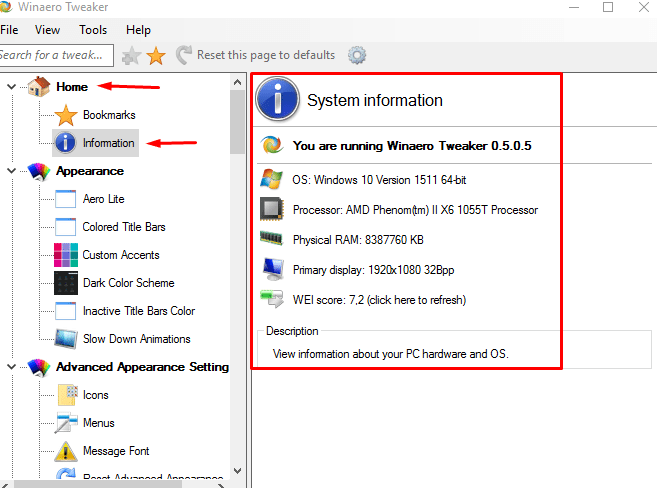The image size is (657, 488).
Task: Select Inactive Title Bars Color item
Action: [x=139, y=311]
